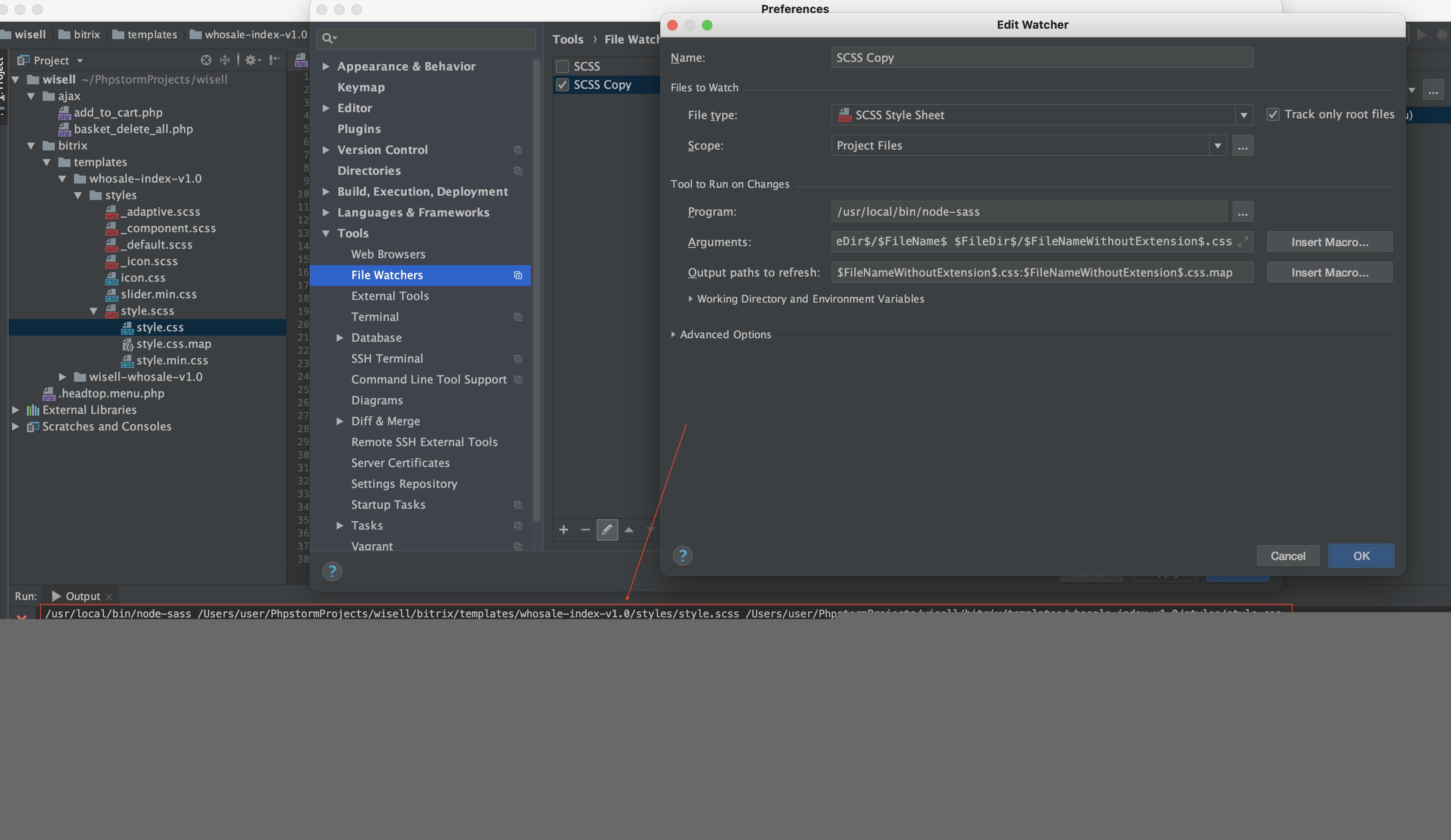Open Web Browsers settings item

(388, 254)
